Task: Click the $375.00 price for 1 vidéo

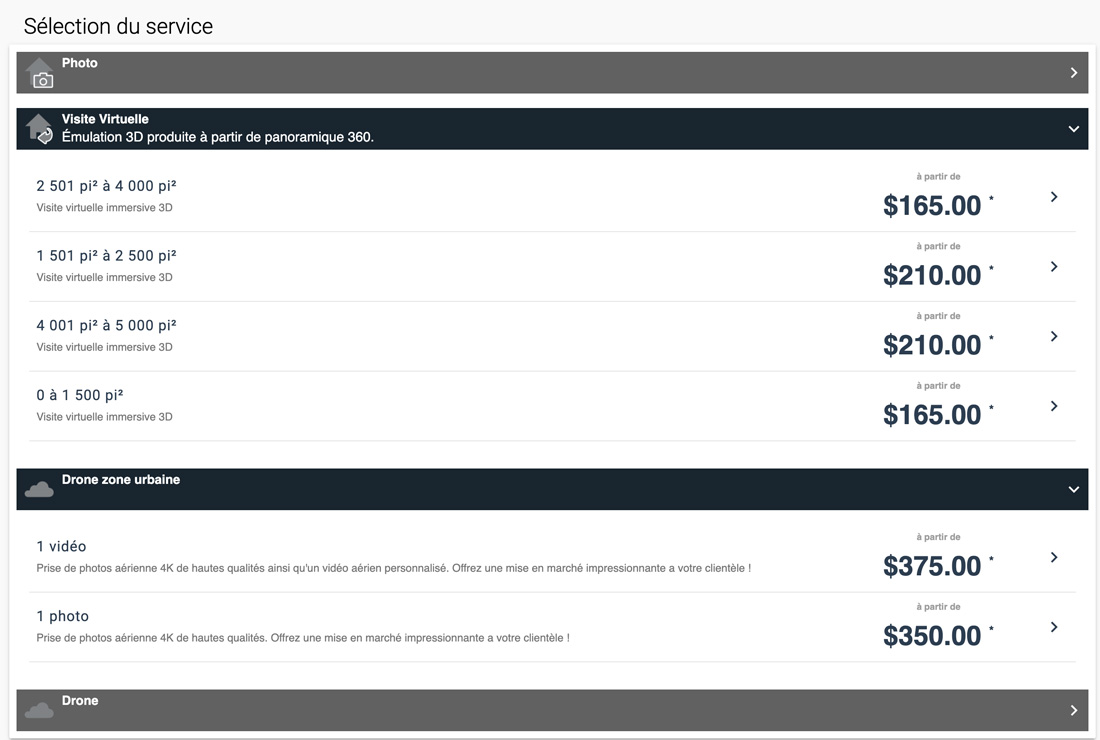Action: click(x=932, y=566)
